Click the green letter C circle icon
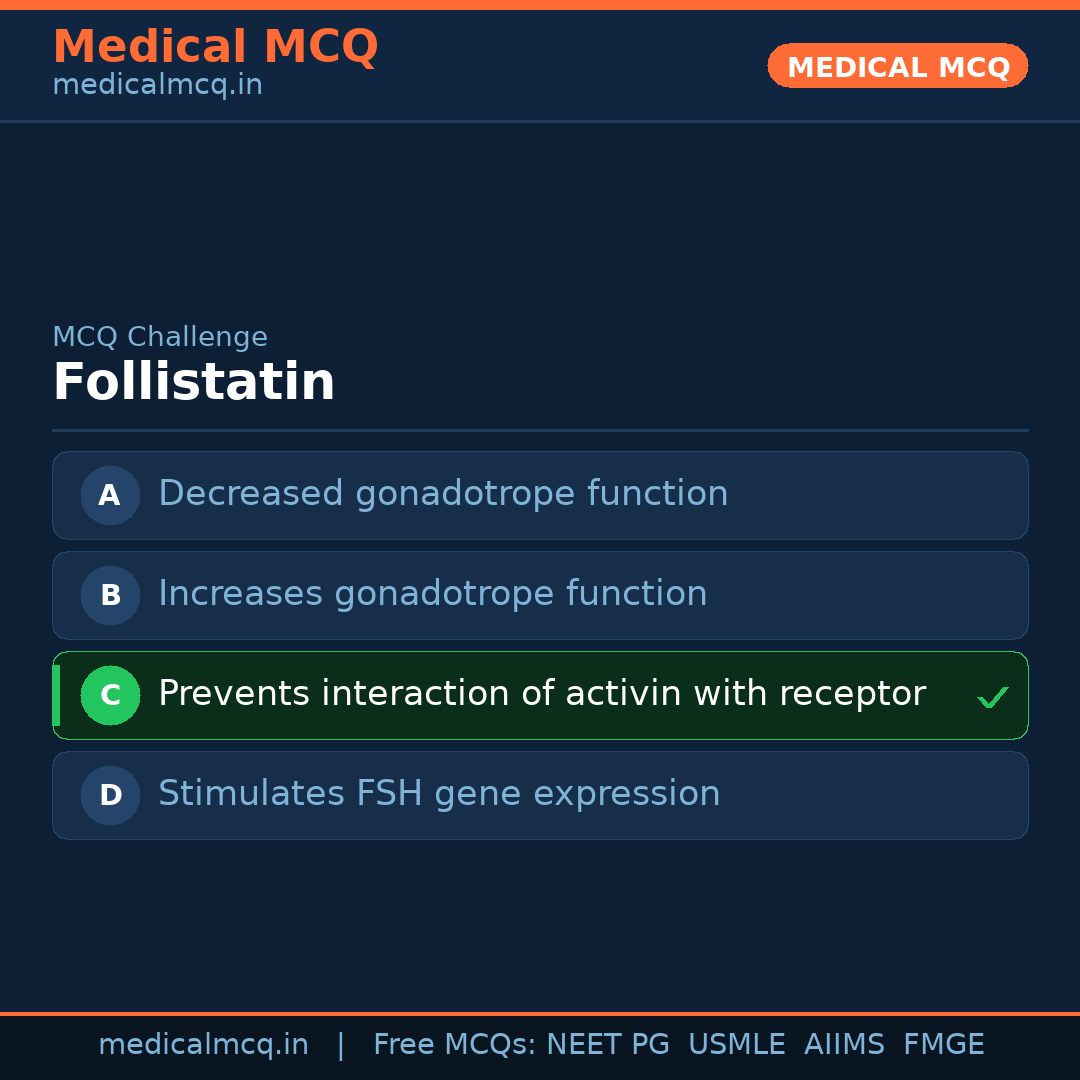The height and width of the screenshot is (1080, 1080). (x=110, y=695)
